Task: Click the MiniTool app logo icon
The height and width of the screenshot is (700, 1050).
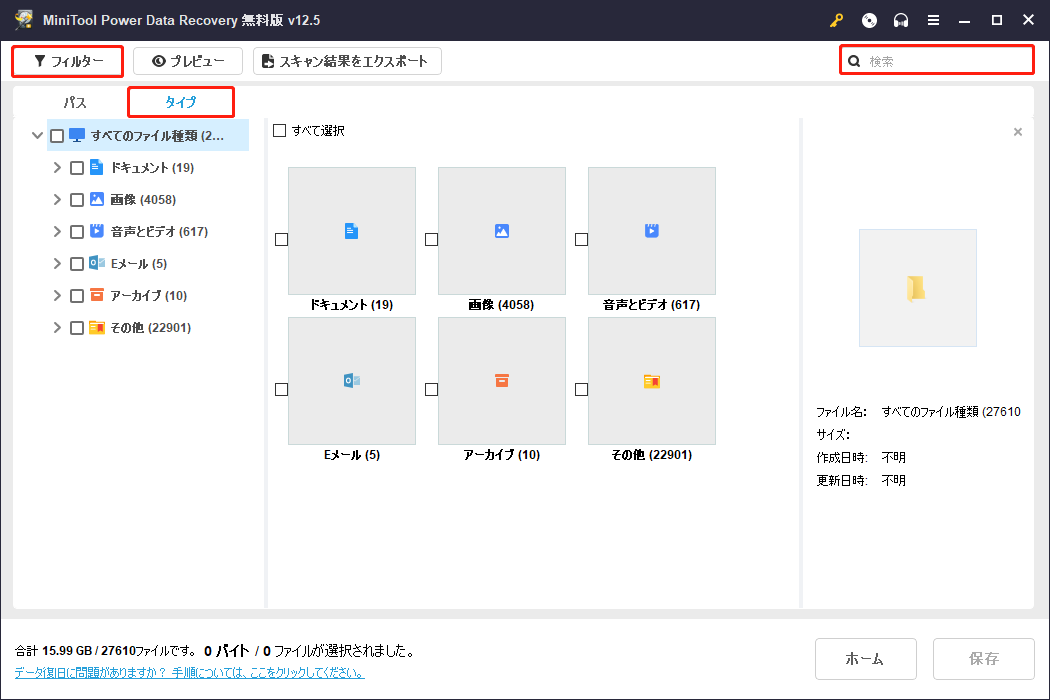Action: click(x=23, y=19)
